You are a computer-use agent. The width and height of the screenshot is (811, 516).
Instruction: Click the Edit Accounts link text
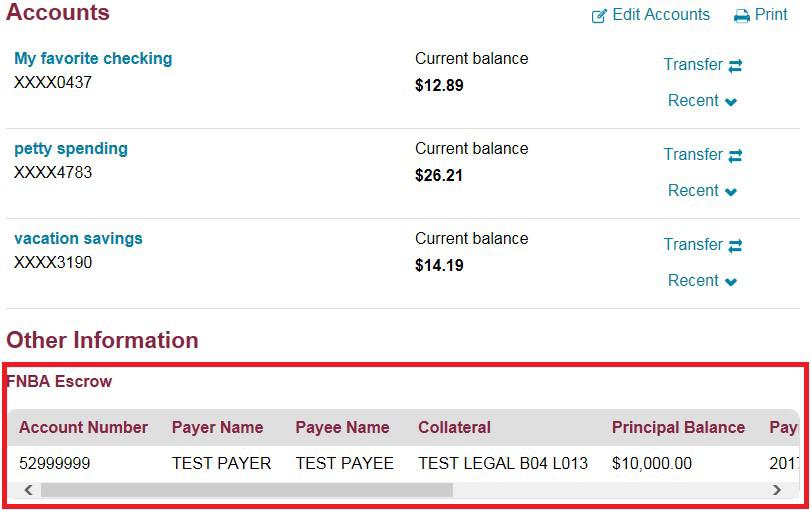661,15
